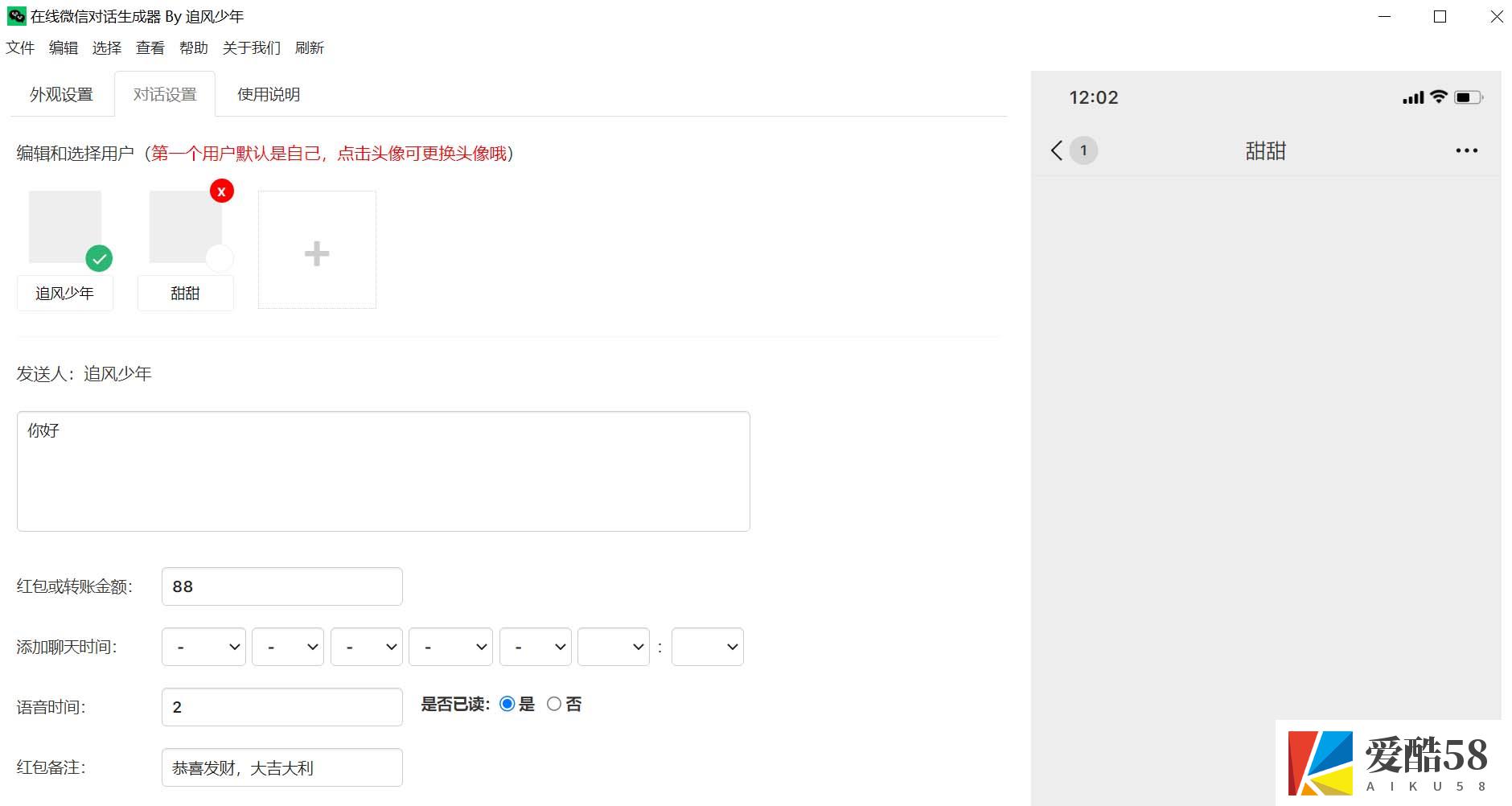This screenshot has width=1512, height=806.
Task: Click the WeChat generator app icon in title bar
Action: tap(16, 15)
